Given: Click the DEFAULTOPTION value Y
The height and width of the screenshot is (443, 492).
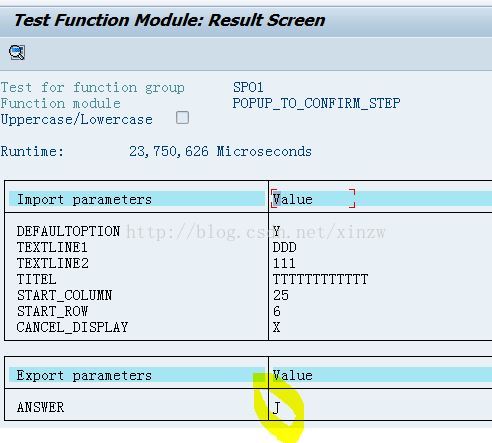Looking at the screenshot, I should pyautogui.click(x=276, y=231).
